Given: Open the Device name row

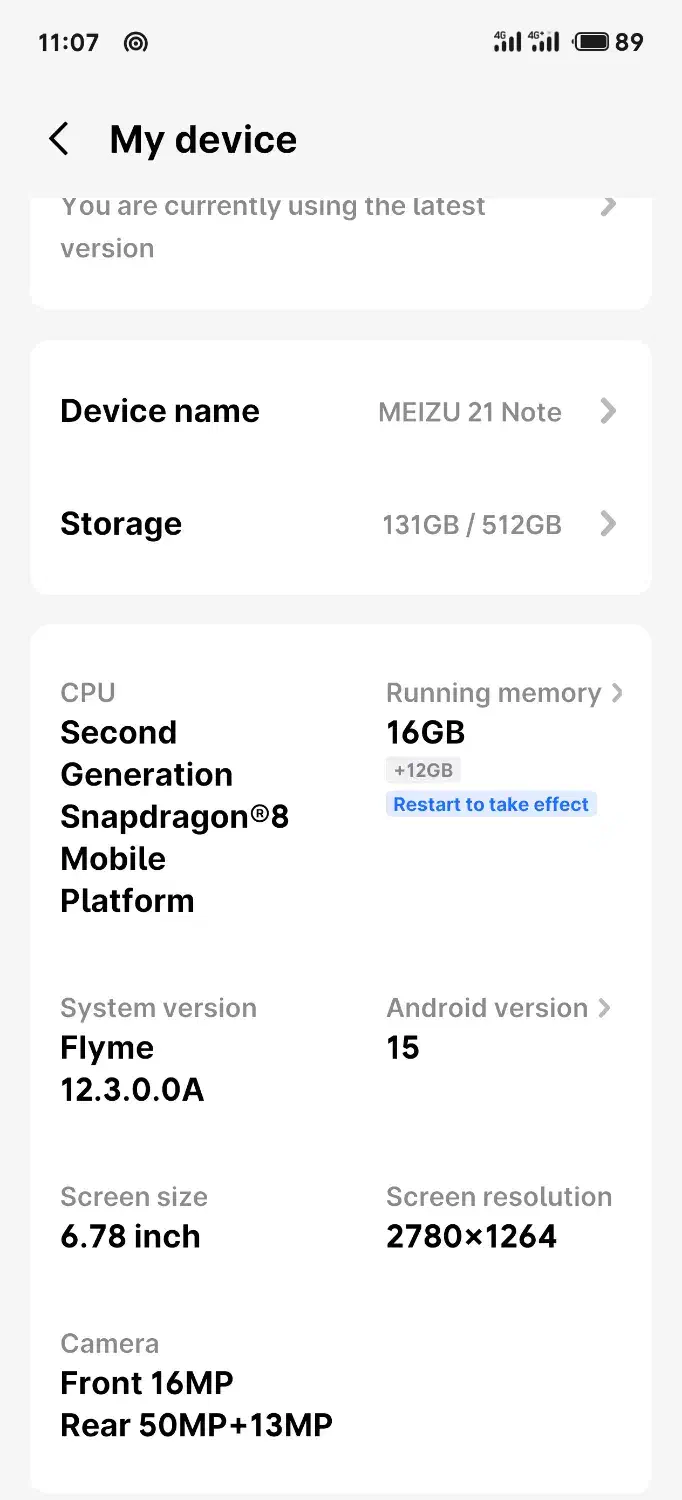Looking at the screenshot, I should point(340,411).
